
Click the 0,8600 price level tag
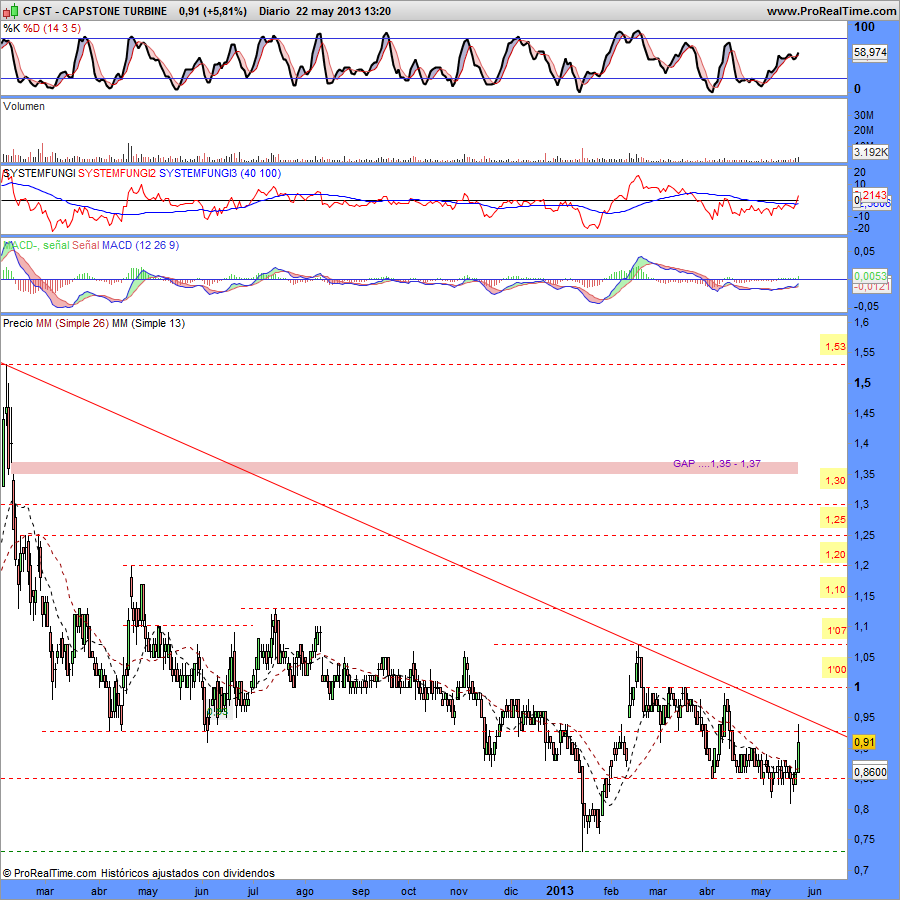pos(870,772)
